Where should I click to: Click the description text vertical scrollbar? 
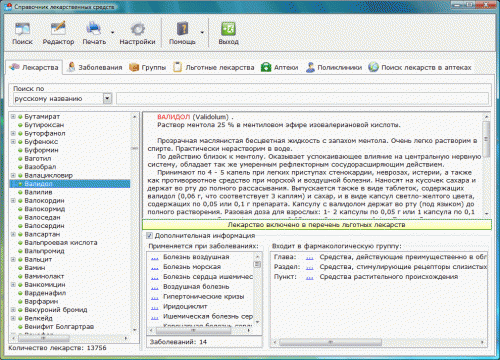point(486,165)
